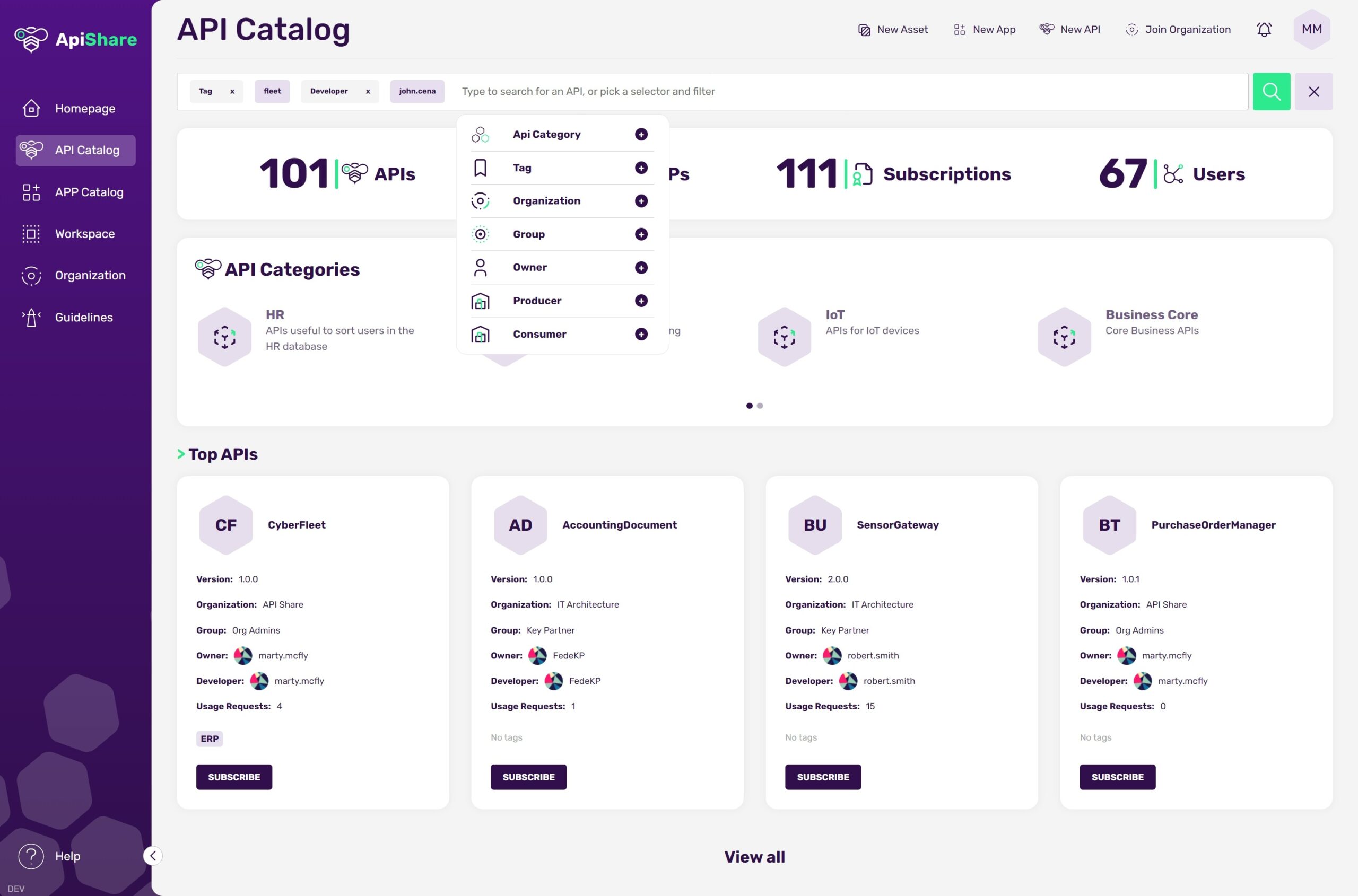This screenshot has width=1358, height=896.
Task: Remove the Tag filter chip x
Action: 232,91
